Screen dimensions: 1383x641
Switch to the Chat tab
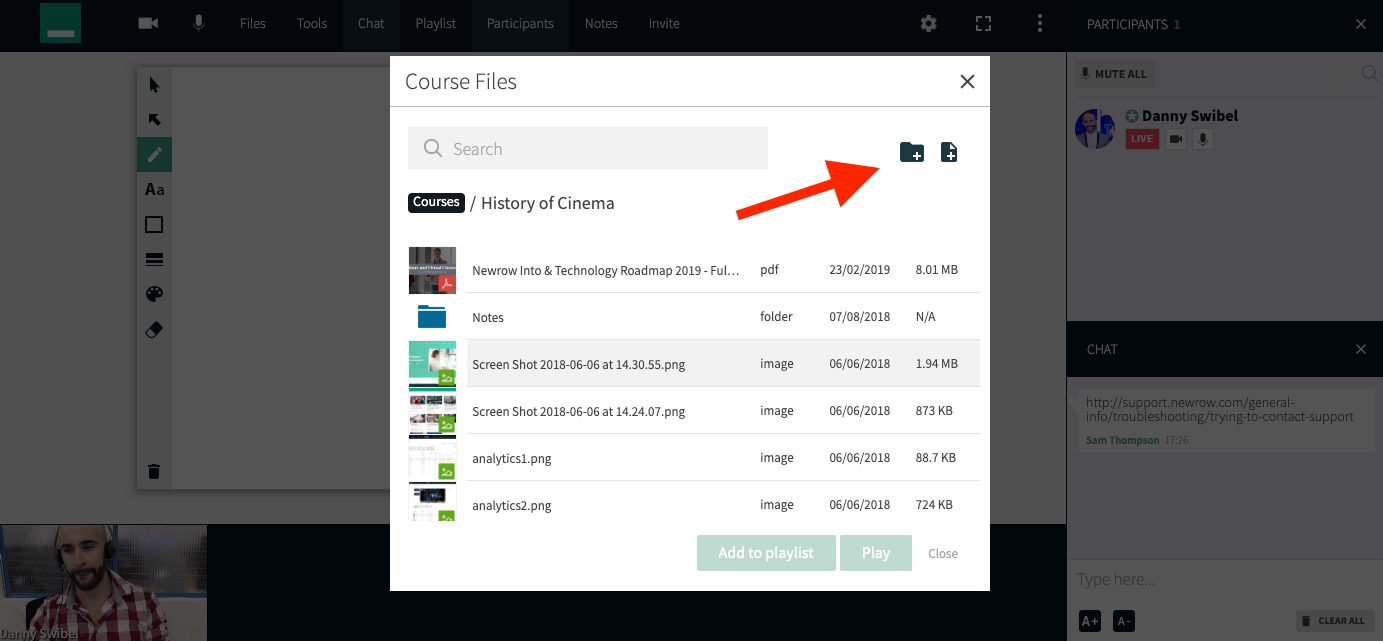[371, 24]
